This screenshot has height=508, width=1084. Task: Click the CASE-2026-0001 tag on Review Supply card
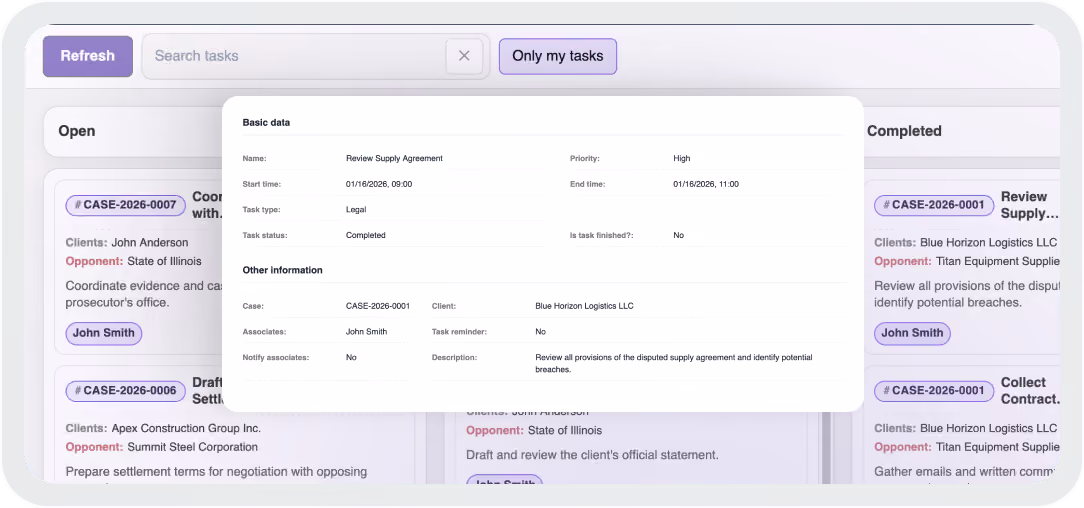[x=934, y=205]
